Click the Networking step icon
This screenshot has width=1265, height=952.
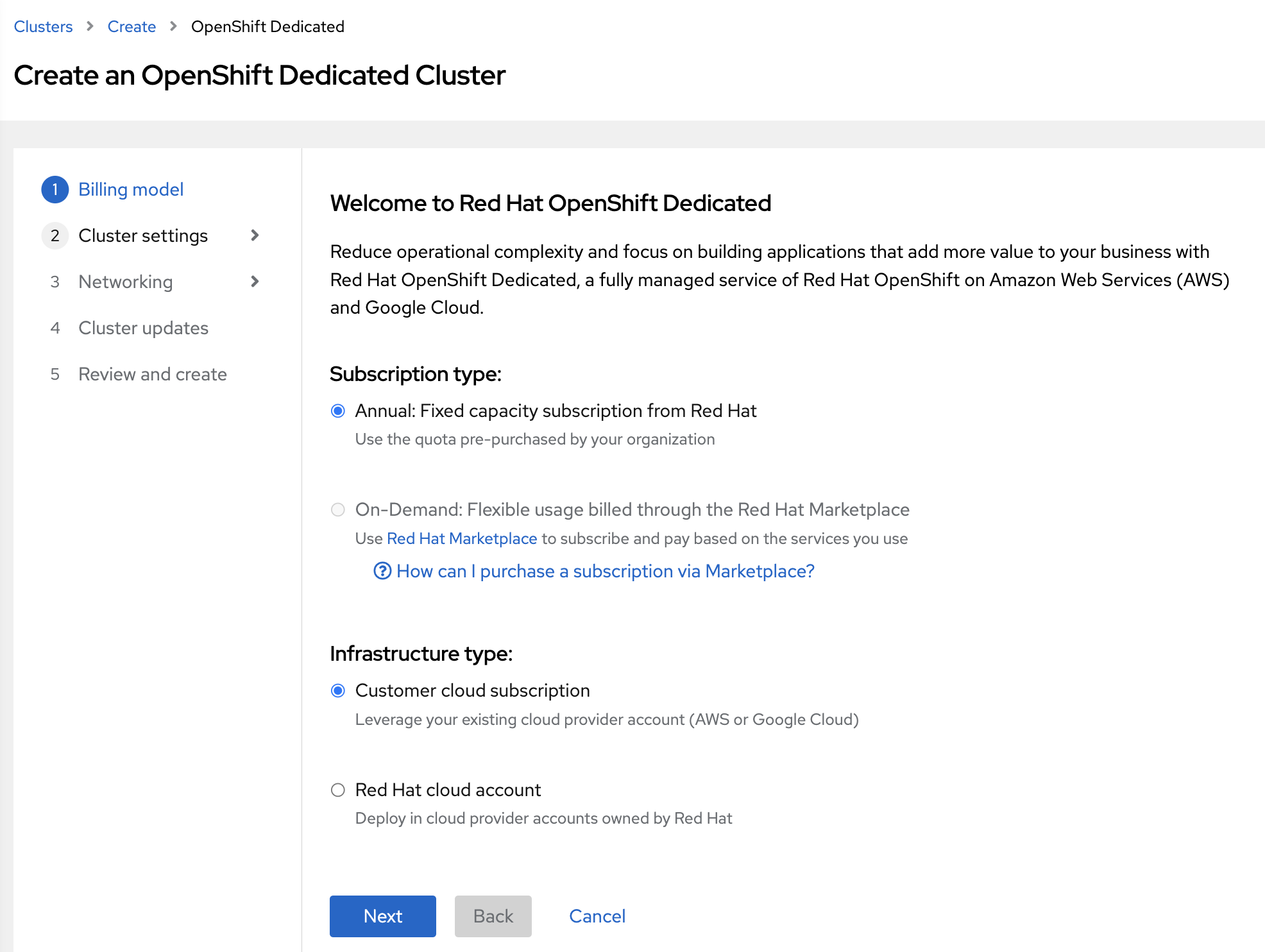54,281
